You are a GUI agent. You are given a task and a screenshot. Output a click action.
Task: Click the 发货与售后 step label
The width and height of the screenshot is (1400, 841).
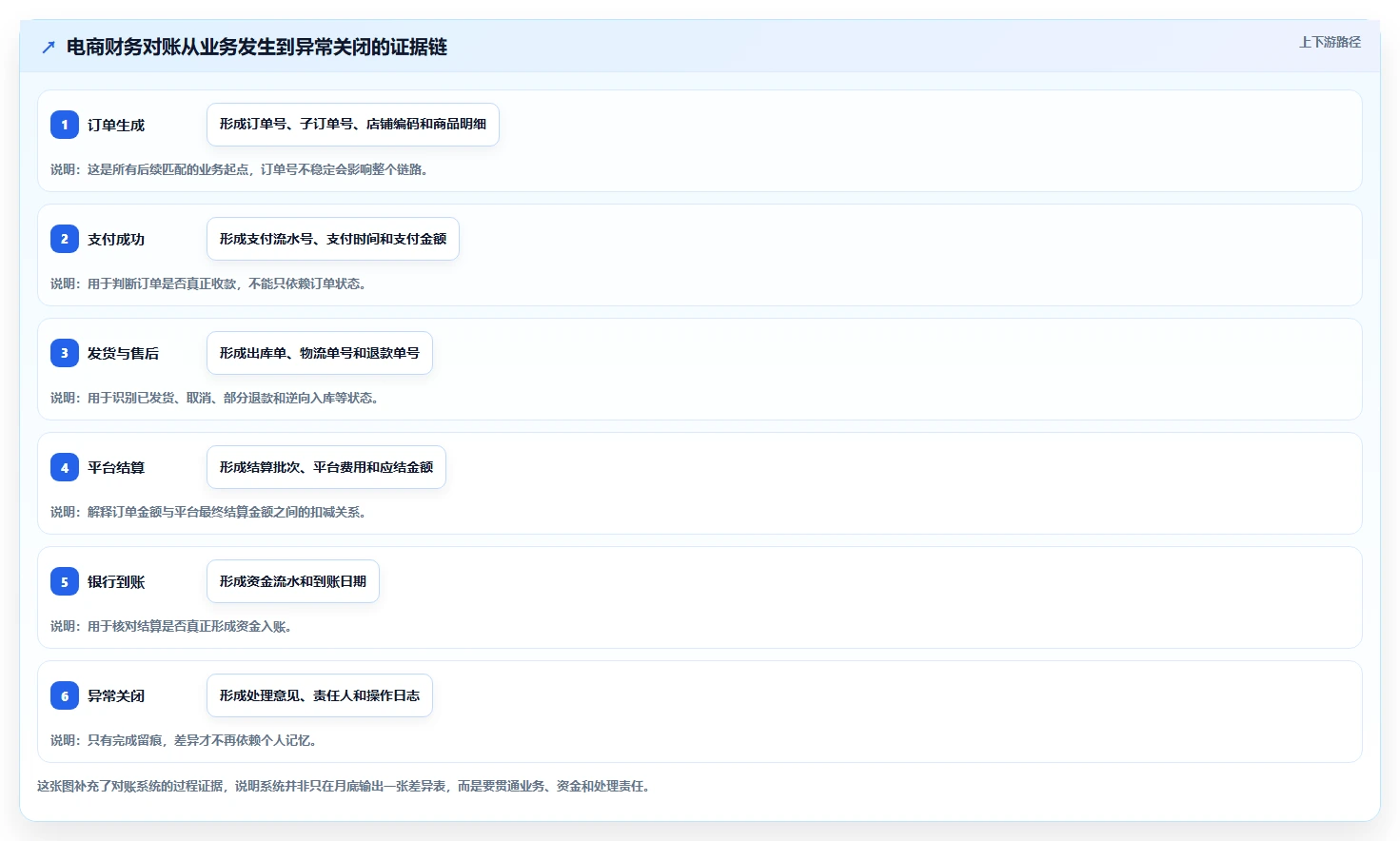coord(124,353)
